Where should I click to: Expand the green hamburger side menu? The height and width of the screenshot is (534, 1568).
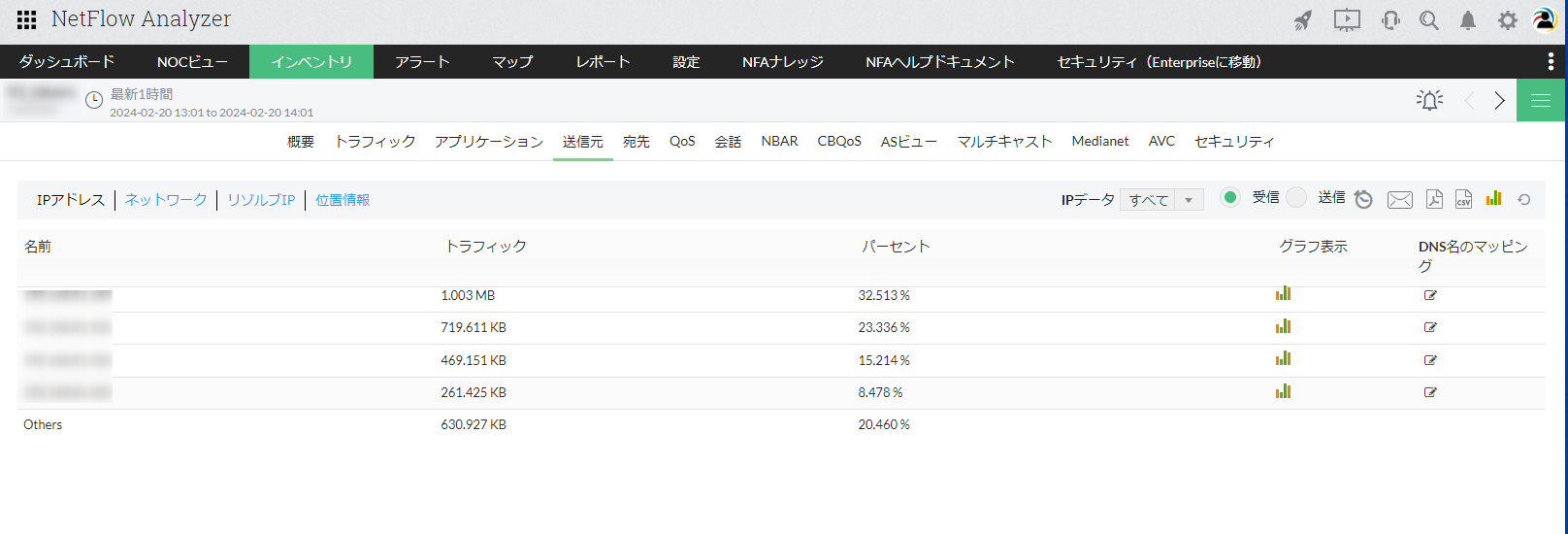pyautogui.click(x=1540, y=100)
